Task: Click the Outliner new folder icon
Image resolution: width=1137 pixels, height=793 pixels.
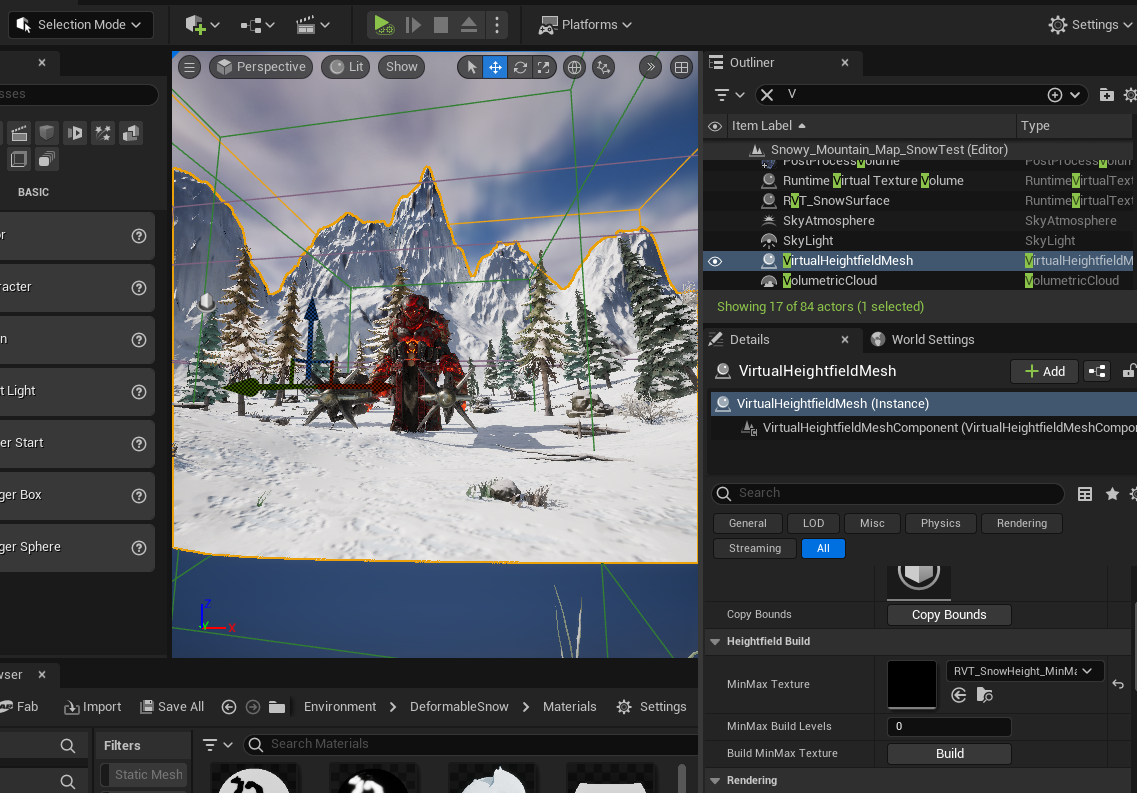Action: [1107, 95]
